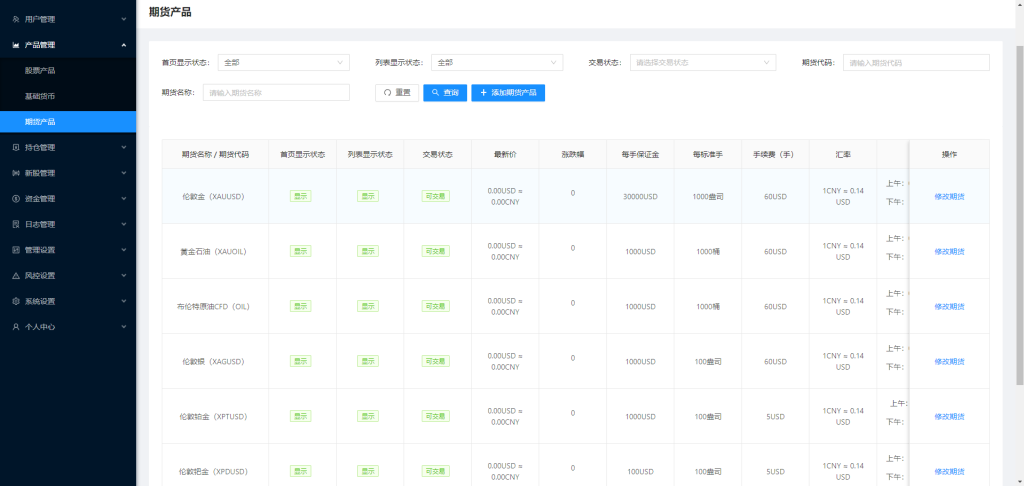
Task: Click the 新股管理 icon in sidebar
Action: tap(16, 173)
